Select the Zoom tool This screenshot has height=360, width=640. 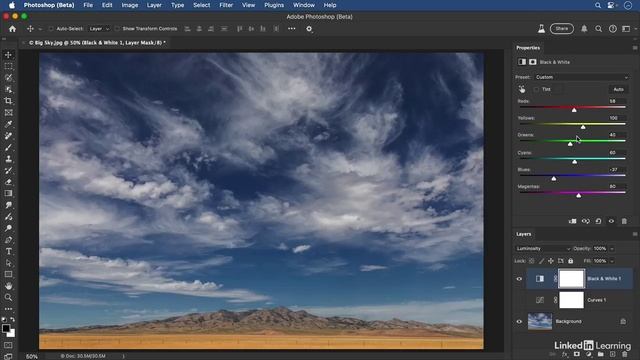pyautogui.click(x=8, y=298)
